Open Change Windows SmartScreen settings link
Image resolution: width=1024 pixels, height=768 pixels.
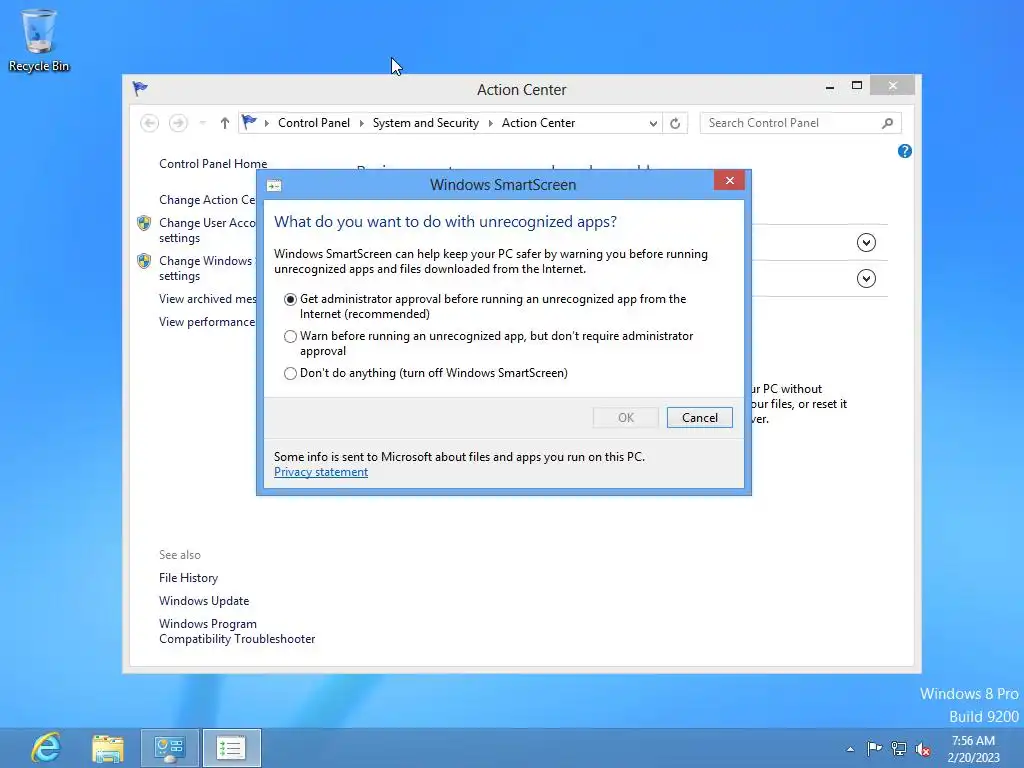[206, 268]
